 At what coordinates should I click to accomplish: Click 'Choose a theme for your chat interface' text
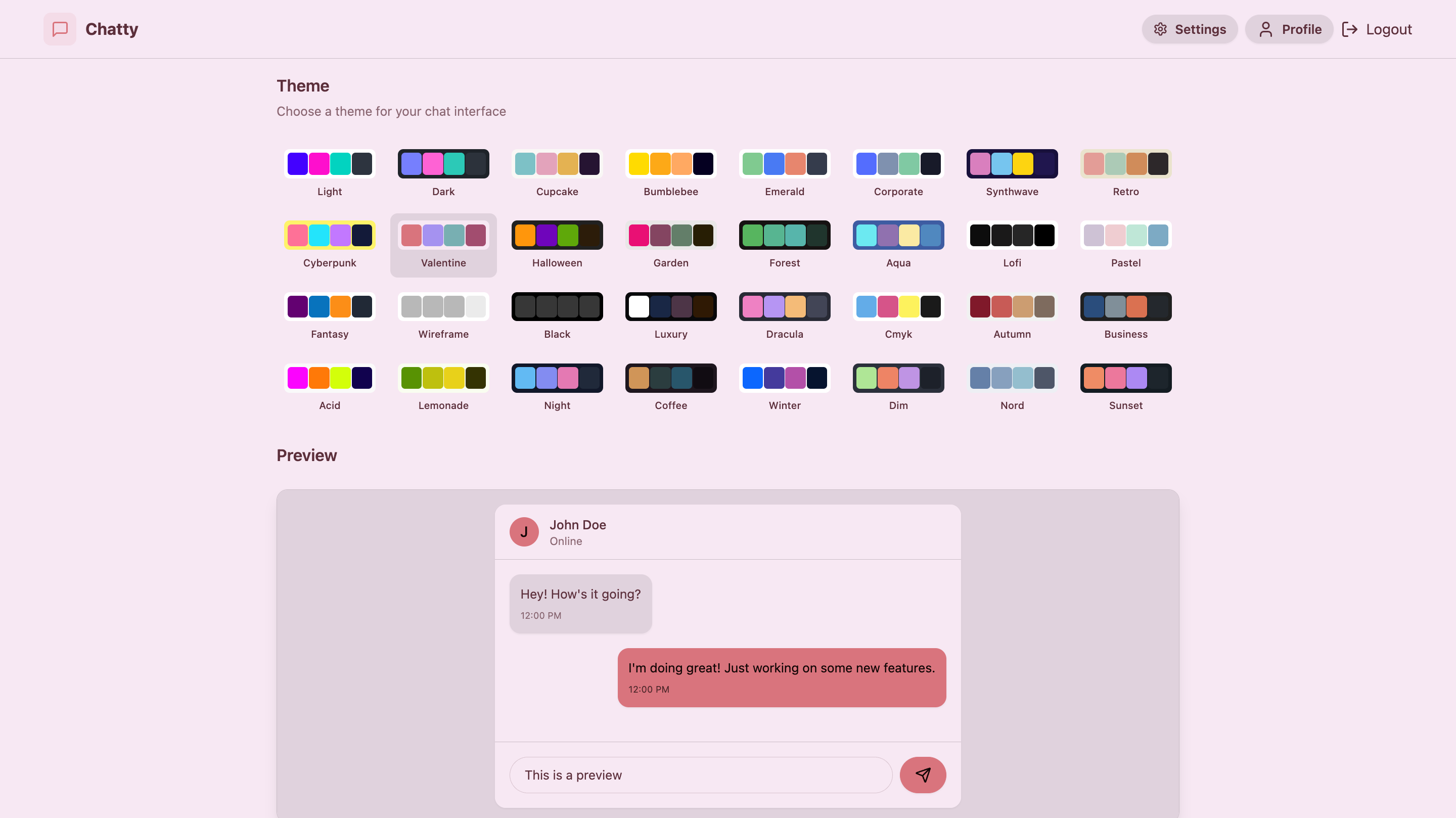click(391, 111)
